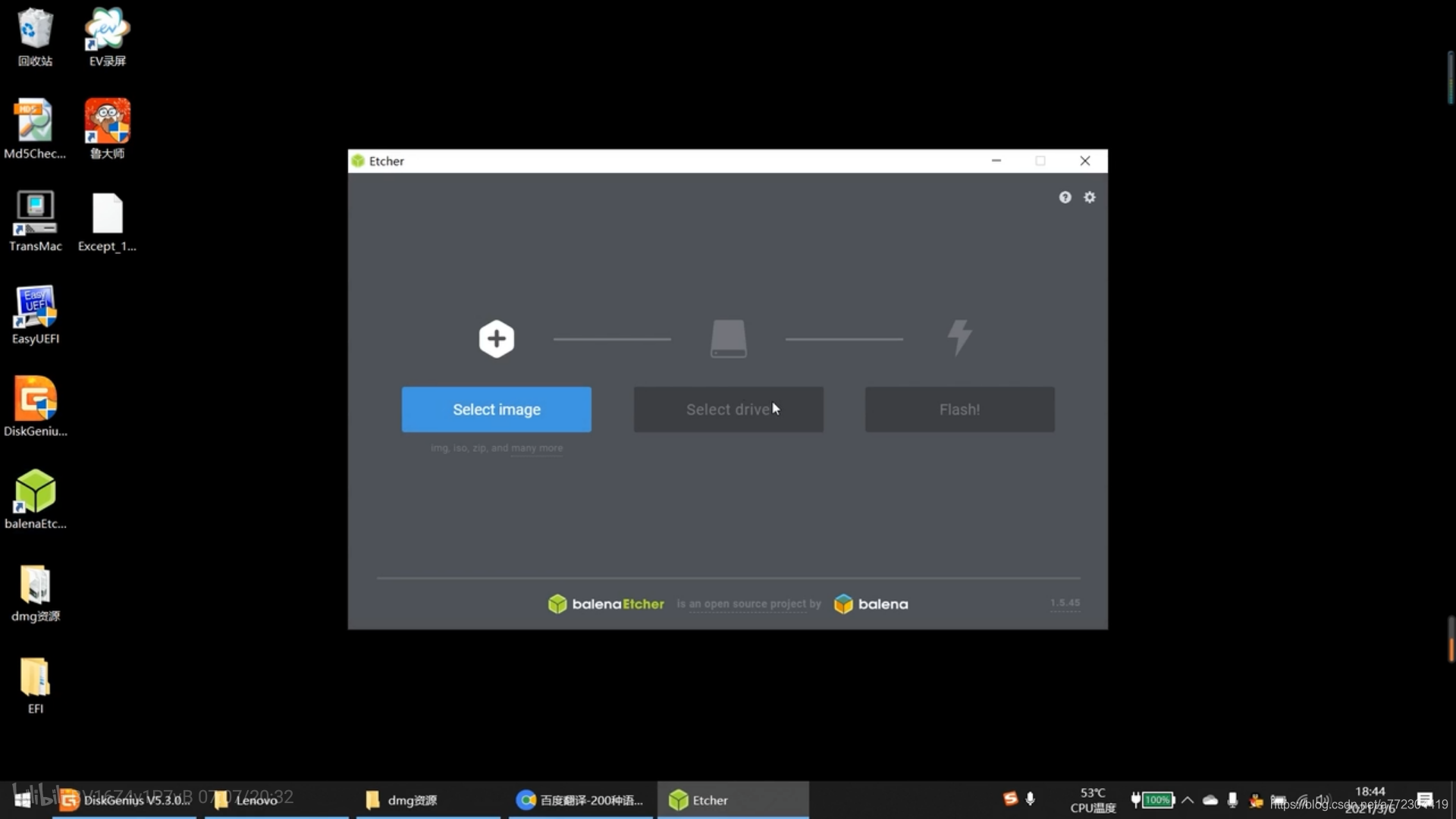Image resolution: width=1456 pixels, height=819 pixels.
Task: Click the OneDrive cloud tray icon
Action: pos(1210,799)
